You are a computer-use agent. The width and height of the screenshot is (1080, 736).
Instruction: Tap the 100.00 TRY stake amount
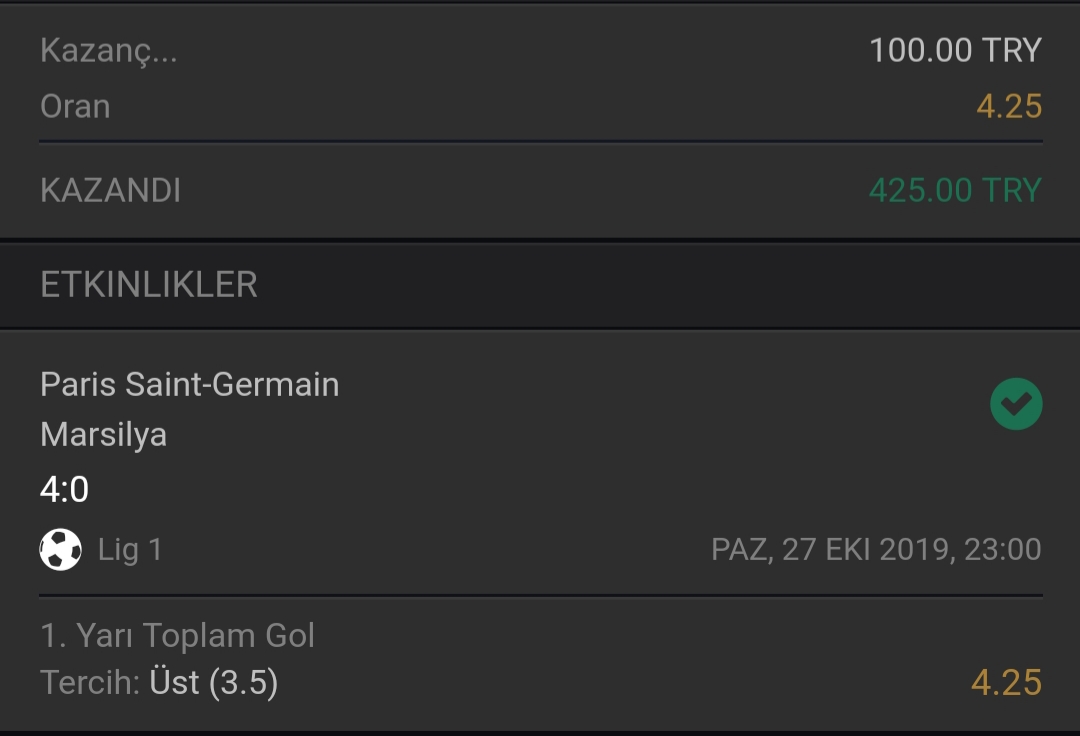[x=955, y=50]
